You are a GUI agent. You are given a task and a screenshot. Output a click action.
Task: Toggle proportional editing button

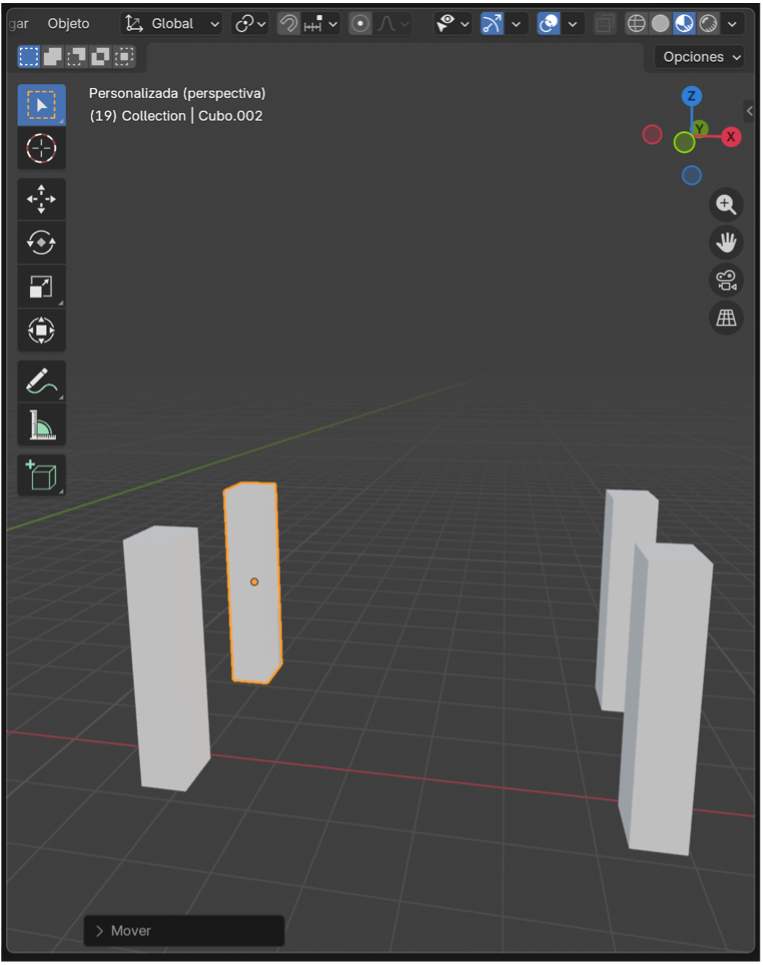[x=361, y=24]
